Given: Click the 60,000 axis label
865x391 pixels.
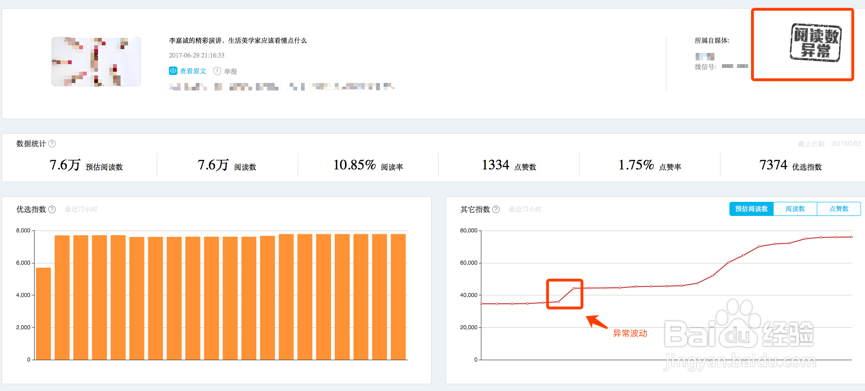Looking at the screenshot, I should tap(468, 263).
